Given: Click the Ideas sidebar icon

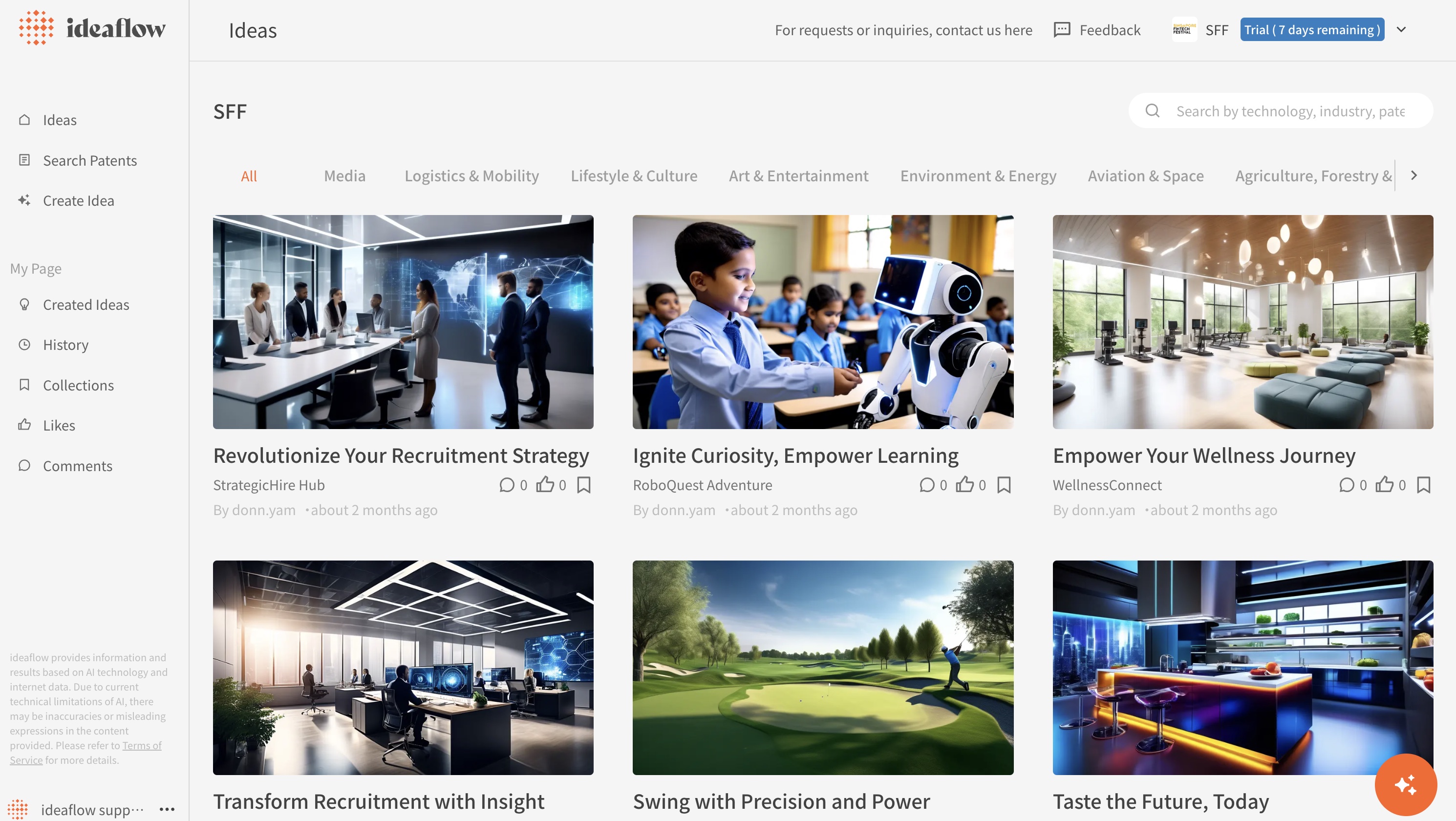Looking at the screenshot, I should pyautogui.click(x=24, y=120).
